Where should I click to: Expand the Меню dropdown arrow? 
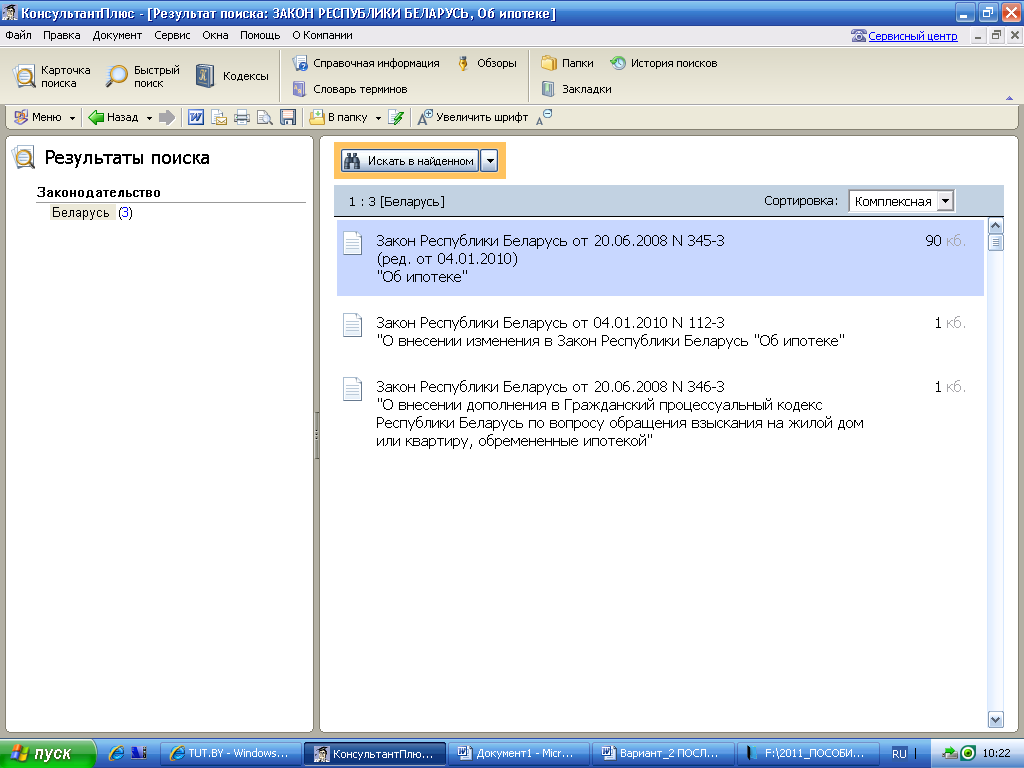tap(72, 118)
